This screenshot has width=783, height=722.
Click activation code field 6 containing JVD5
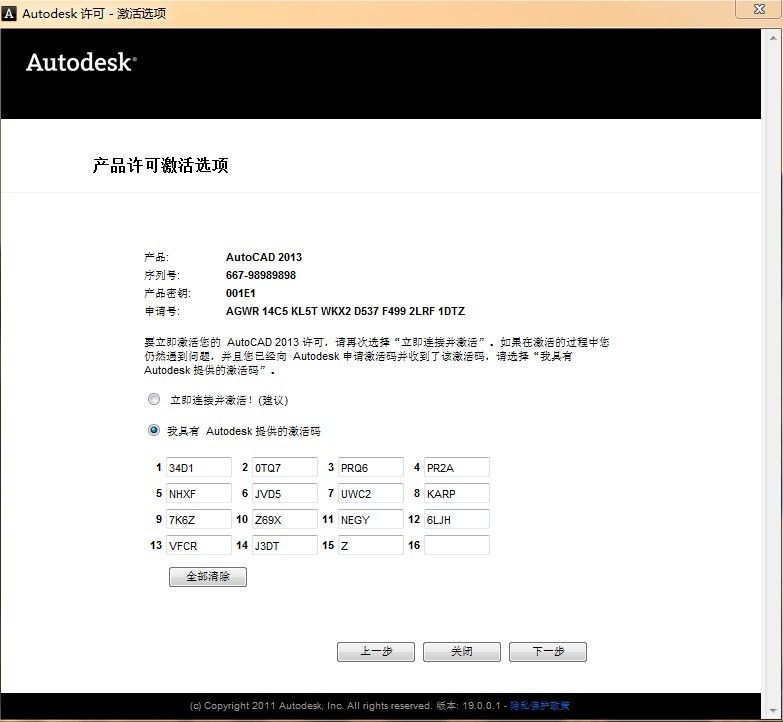coord(285,493)
